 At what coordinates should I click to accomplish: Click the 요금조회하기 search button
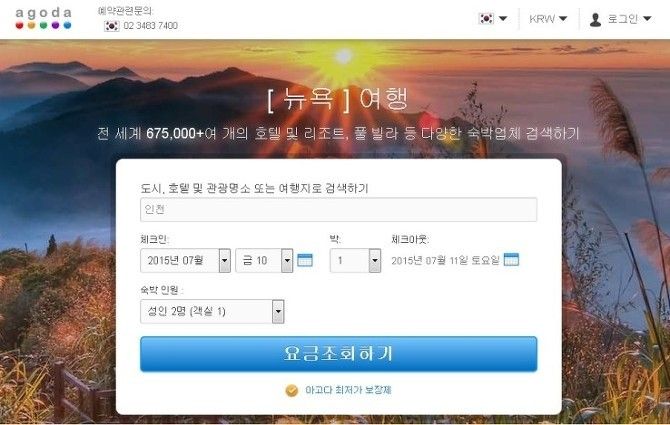pyautogui.click(x=338, y=354)
